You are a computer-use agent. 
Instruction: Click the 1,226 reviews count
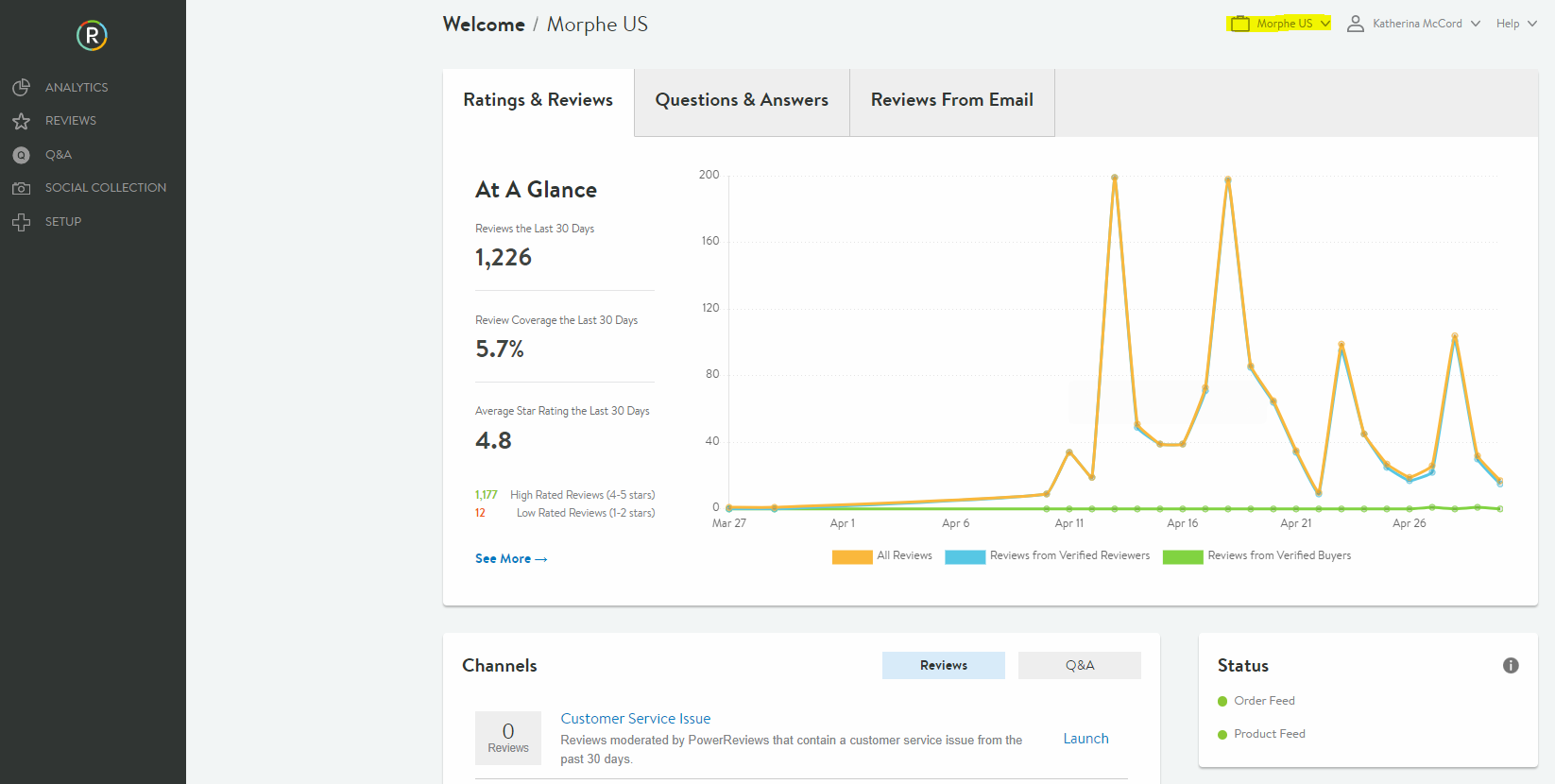click(504, 258)
